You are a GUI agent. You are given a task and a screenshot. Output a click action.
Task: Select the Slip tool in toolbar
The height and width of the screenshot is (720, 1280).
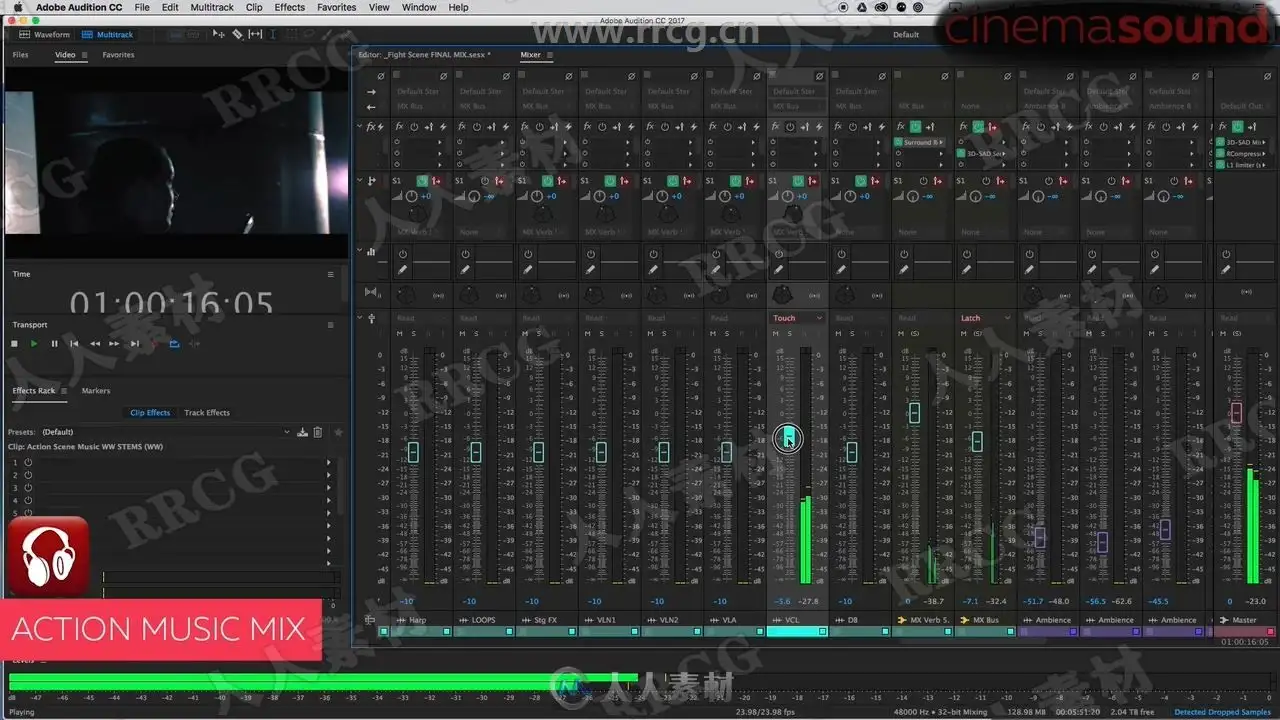point(255,34)
